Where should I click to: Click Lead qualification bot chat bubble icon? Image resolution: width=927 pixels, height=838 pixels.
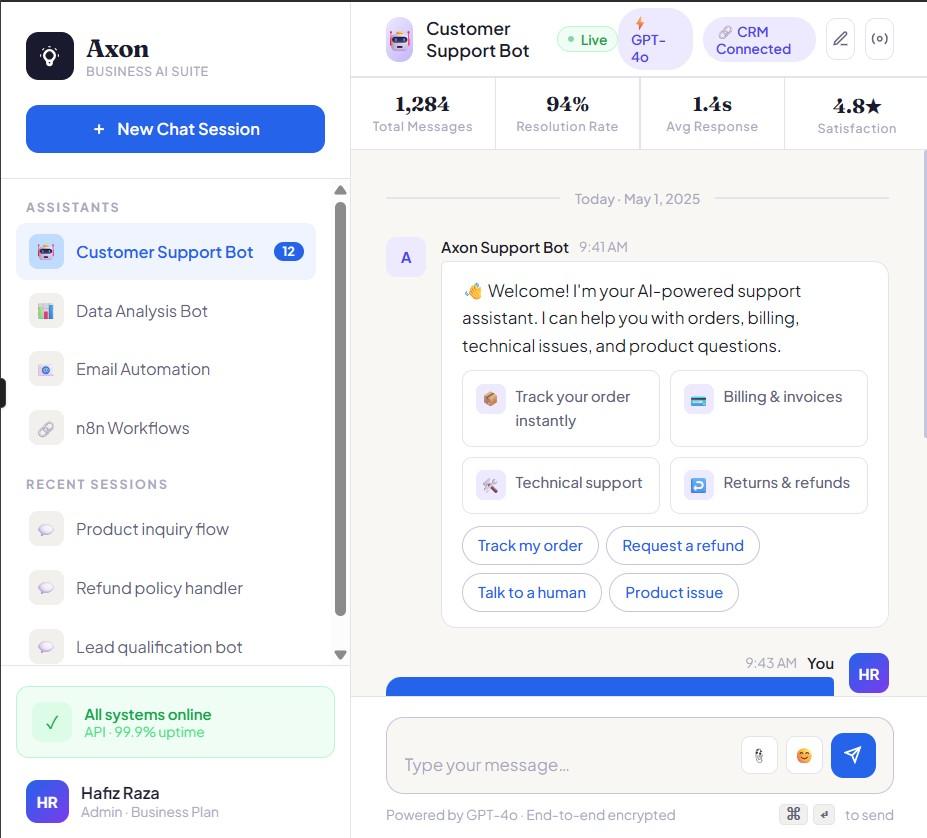pos(46,646)
